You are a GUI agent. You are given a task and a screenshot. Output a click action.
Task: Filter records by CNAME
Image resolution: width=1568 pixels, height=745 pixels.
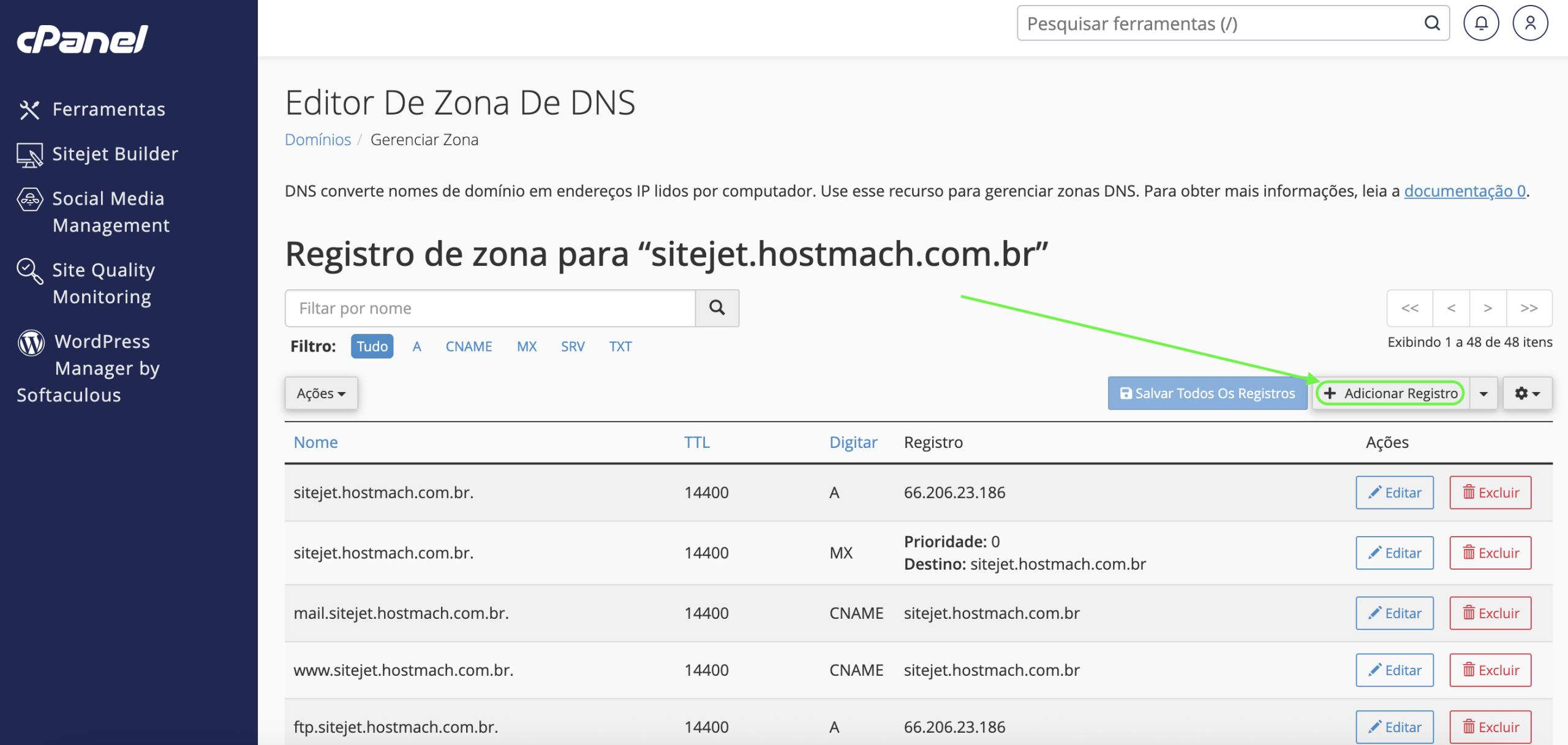point(469,346)
